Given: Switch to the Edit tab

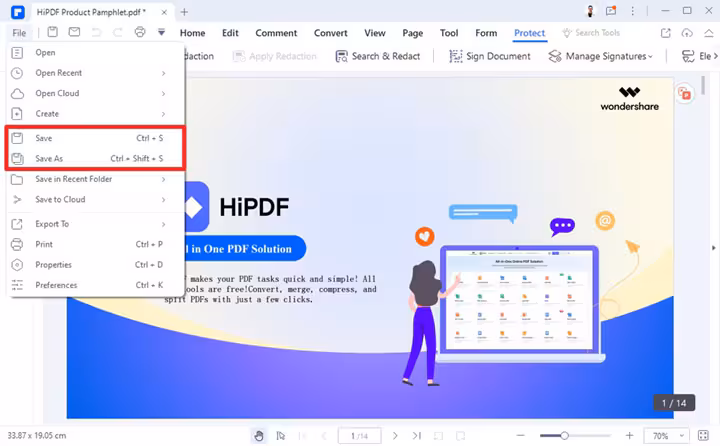Looking at the screenshot, I should (x=230, y=33).
